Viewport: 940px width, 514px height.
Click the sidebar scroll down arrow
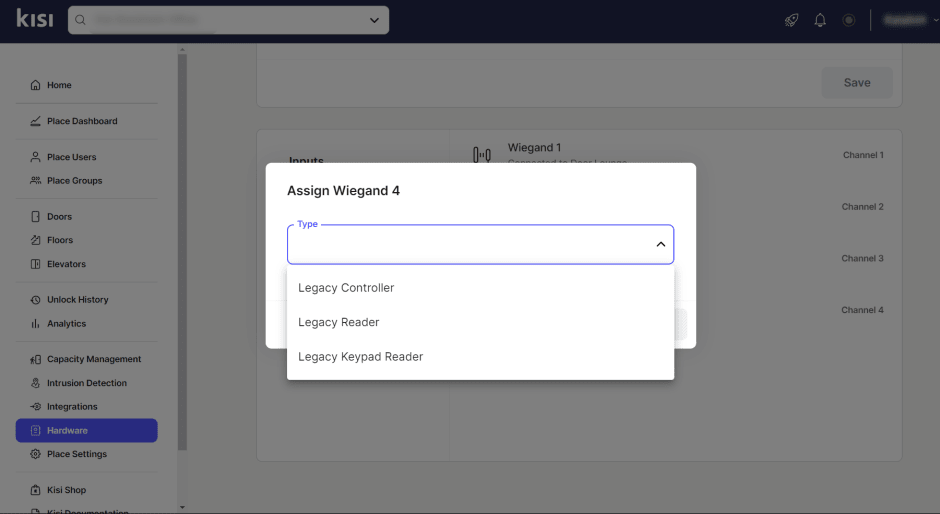[182, 507]
